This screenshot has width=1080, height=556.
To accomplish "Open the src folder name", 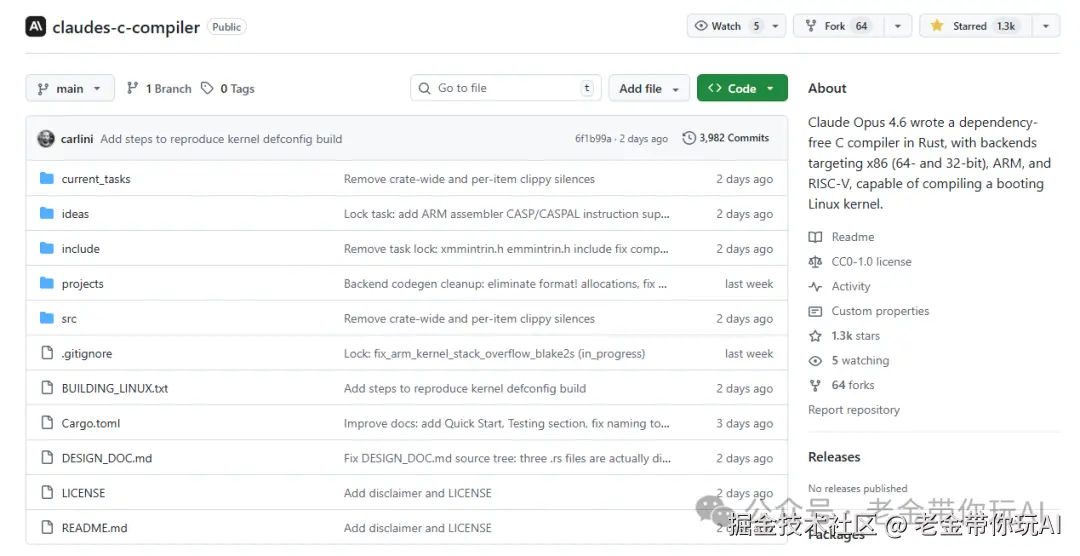I will point(69,318).
